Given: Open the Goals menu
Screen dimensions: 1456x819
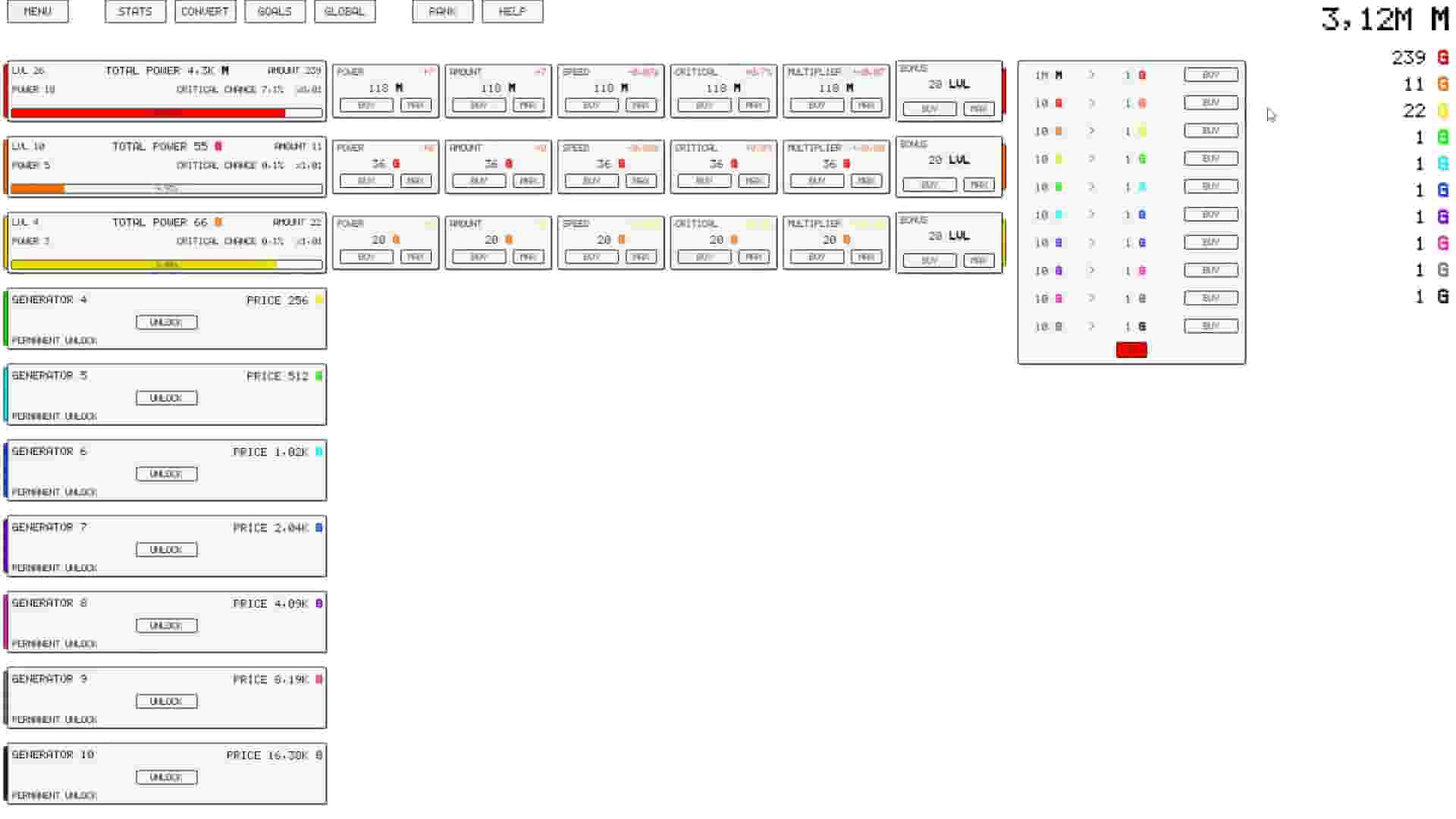Looking at the screenshot, I should click(x=275, y=11).
